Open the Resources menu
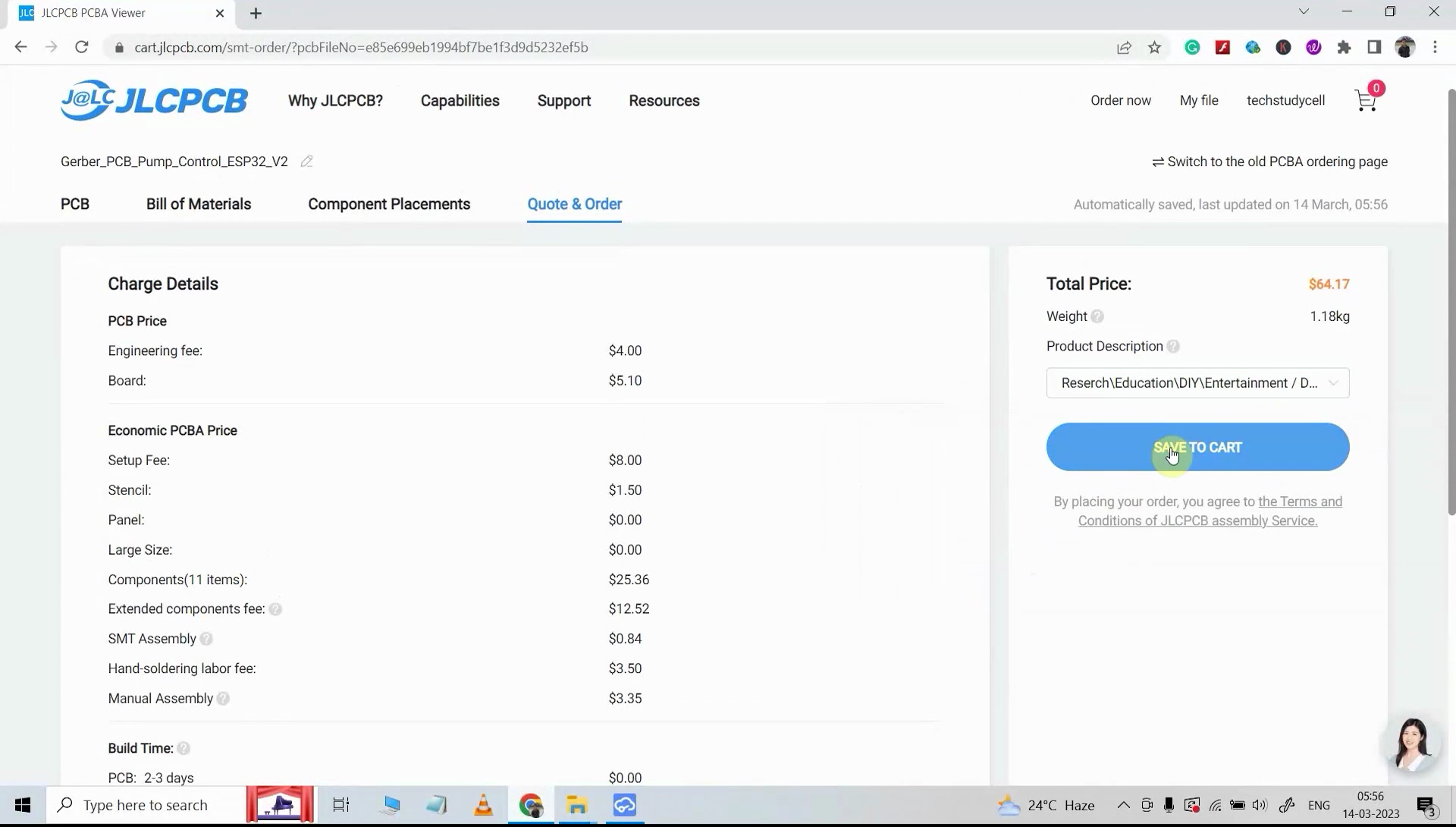 [664, 101]
